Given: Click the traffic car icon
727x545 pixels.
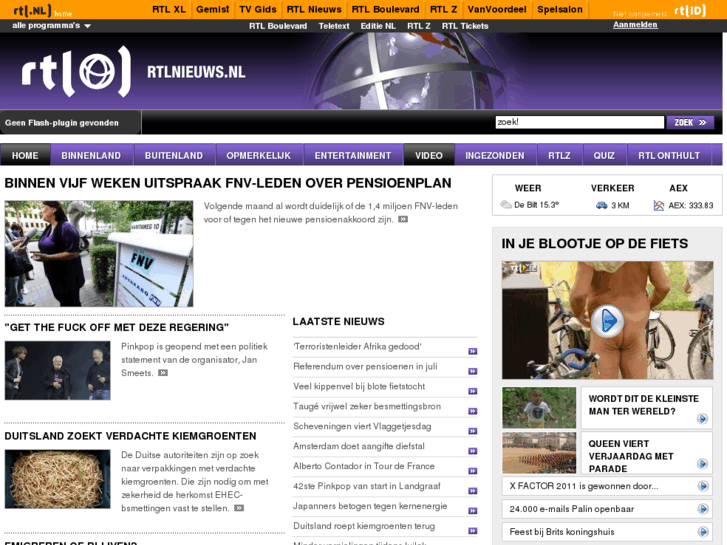Looking at the screenshot, I should (601, 205).
